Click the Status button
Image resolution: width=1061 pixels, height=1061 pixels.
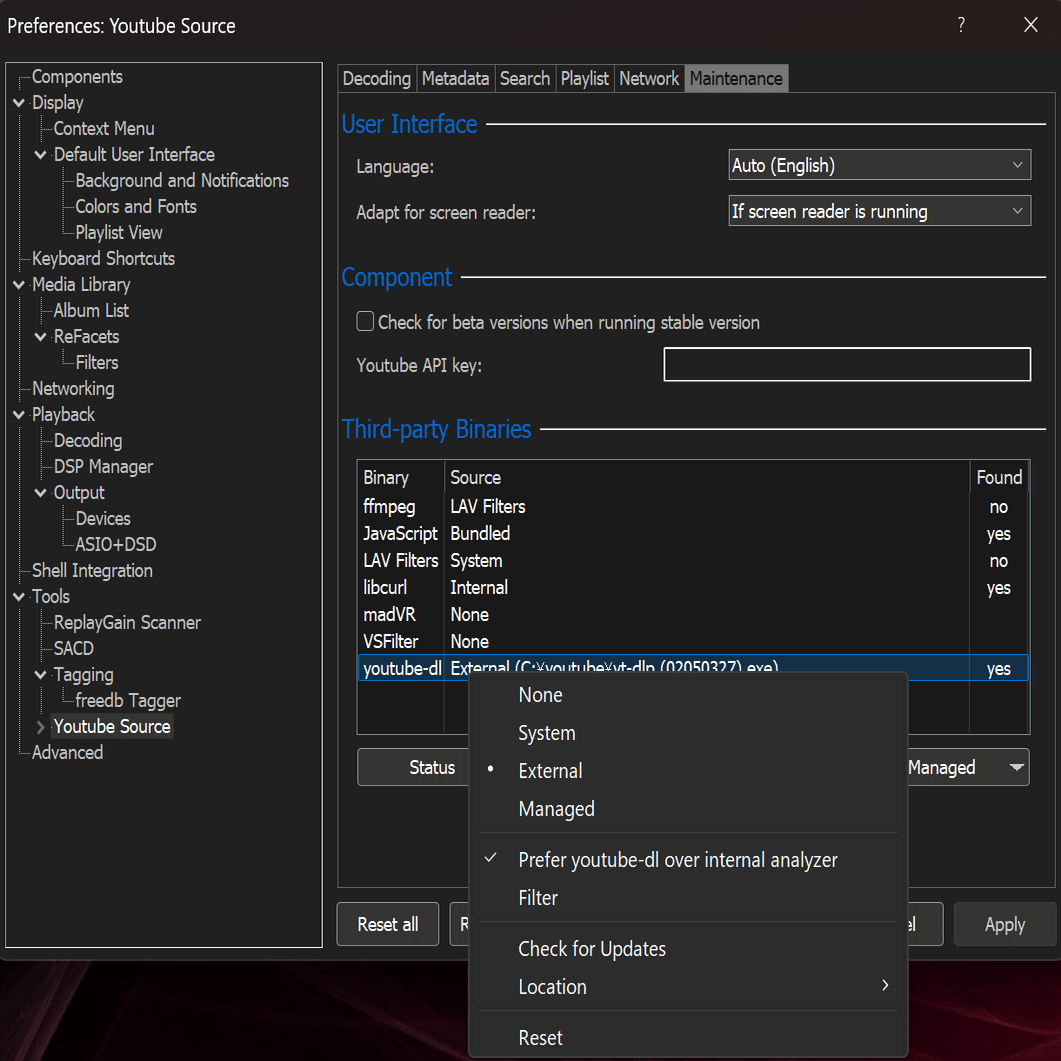[432, 767]
